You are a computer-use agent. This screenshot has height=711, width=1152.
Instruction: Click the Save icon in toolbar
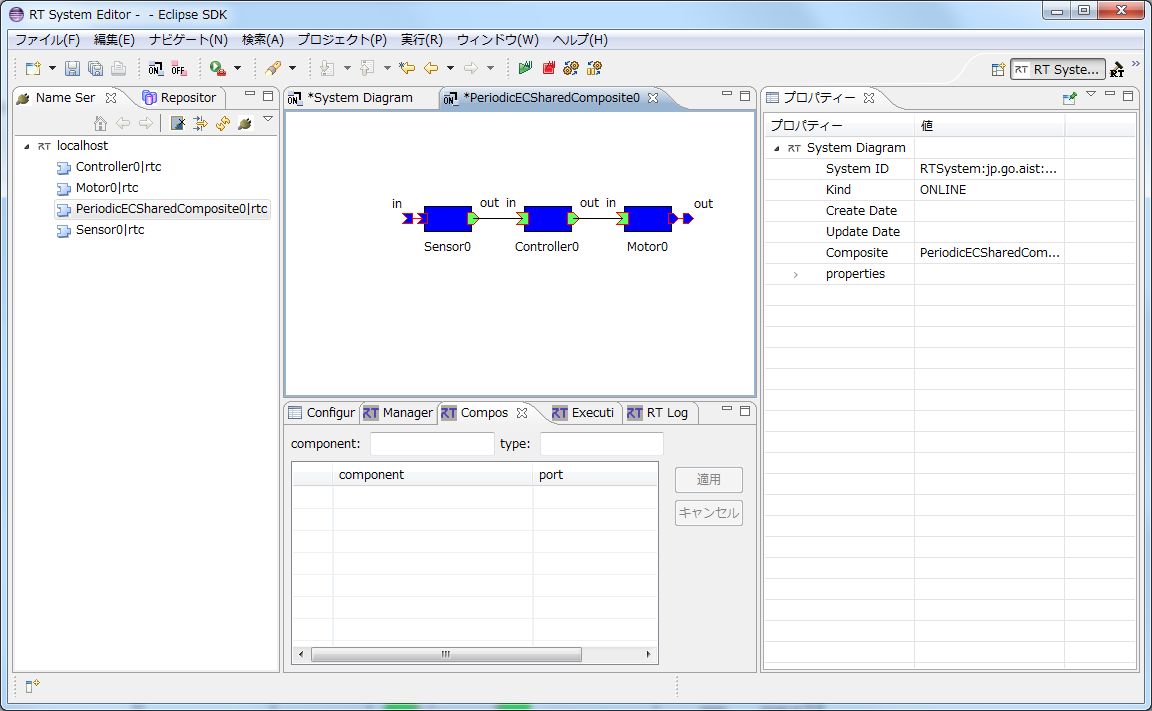[72, 68]
